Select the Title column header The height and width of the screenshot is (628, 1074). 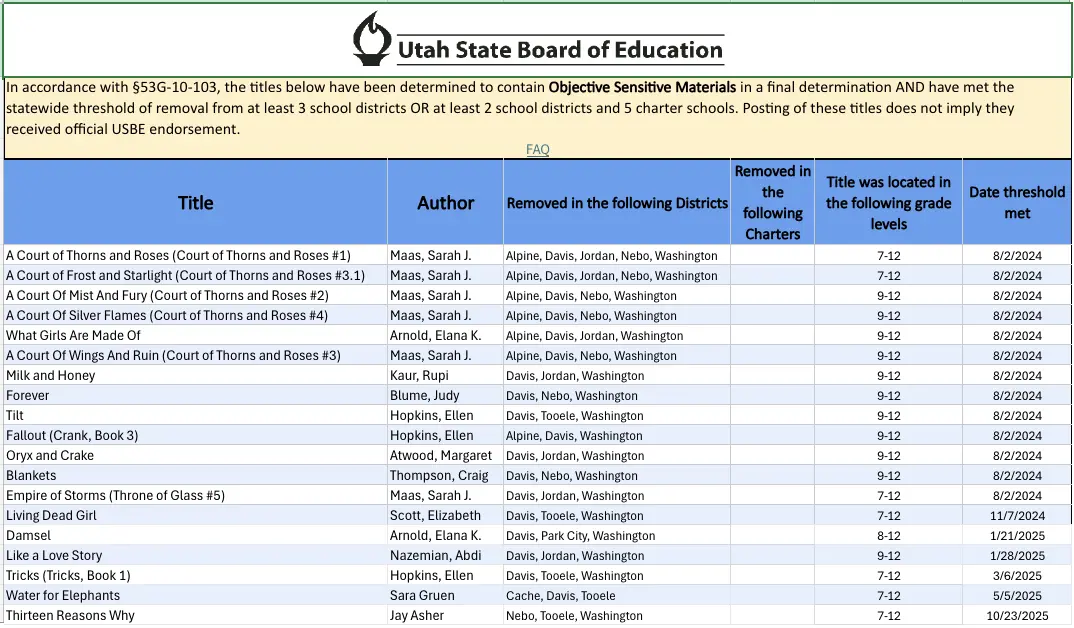click(195, 203)
